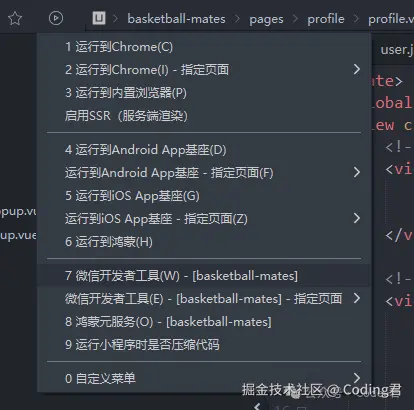414x410 pixels.
Task: Select basketball-mates in breadcrumb
Action: [x=176, y=19]
